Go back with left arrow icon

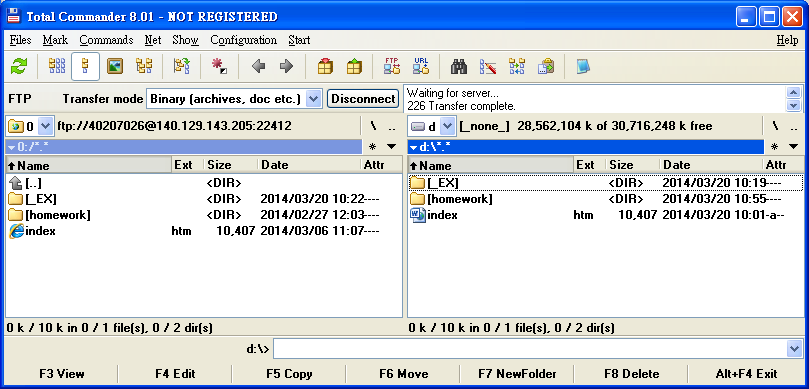coord(258,66)
